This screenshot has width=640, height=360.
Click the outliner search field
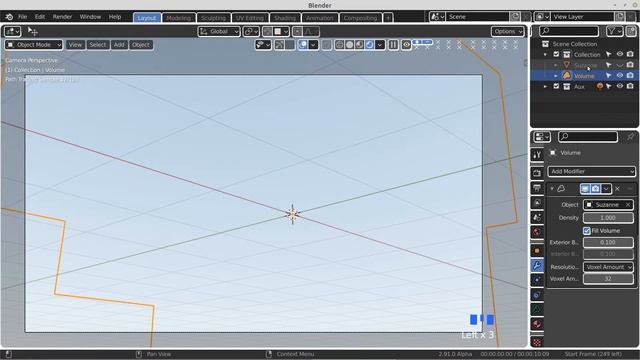click(569, 31)
